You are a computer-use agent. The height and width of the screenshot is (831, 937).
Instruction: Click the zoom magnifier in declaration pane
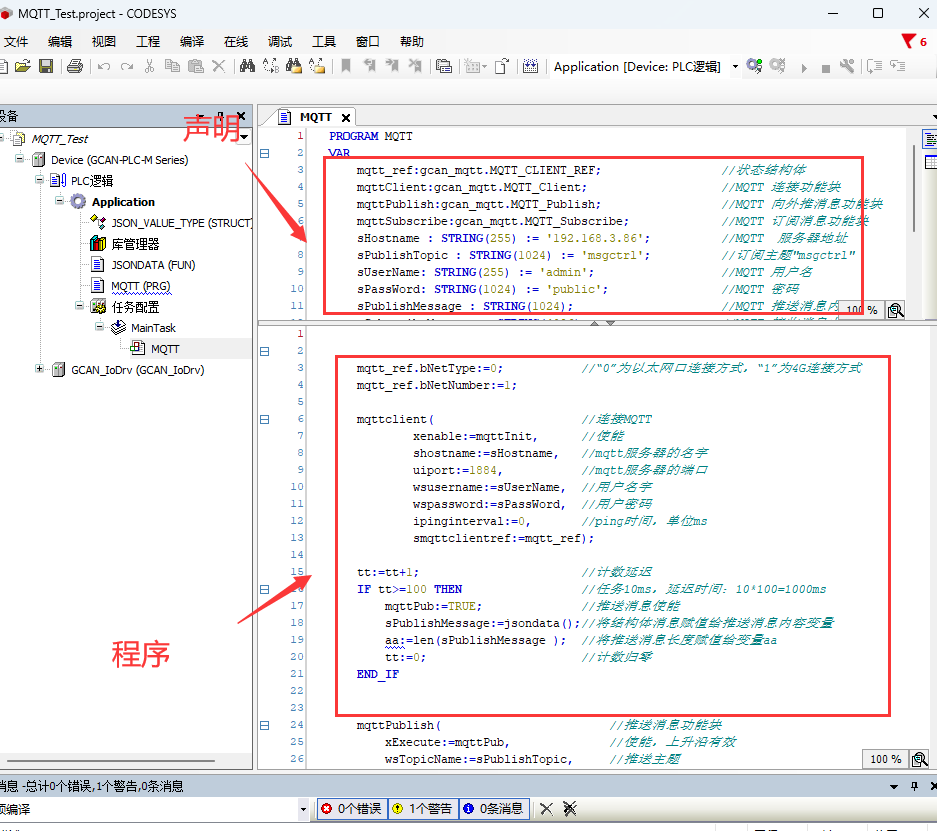(x=895, y=311)
